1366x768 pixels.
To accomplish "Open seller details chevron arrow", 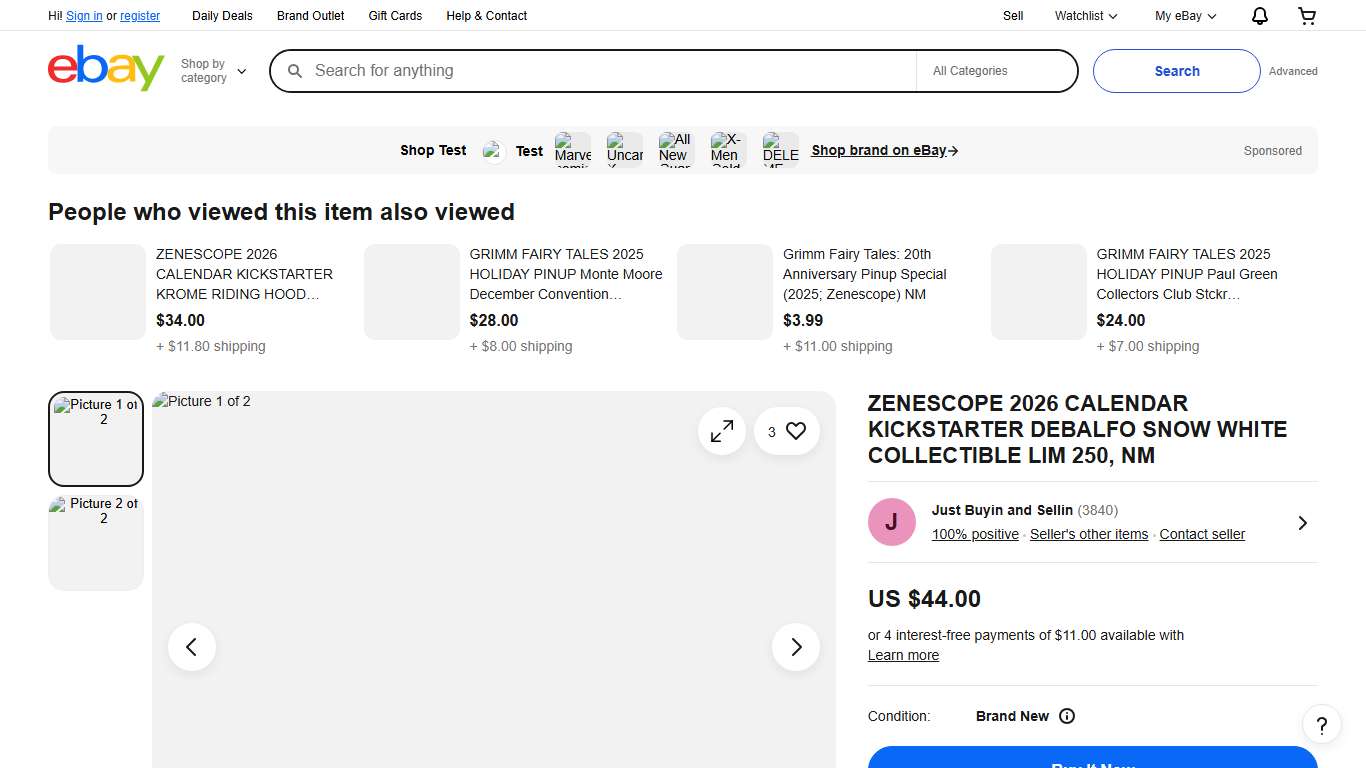I will [1302, 523].
